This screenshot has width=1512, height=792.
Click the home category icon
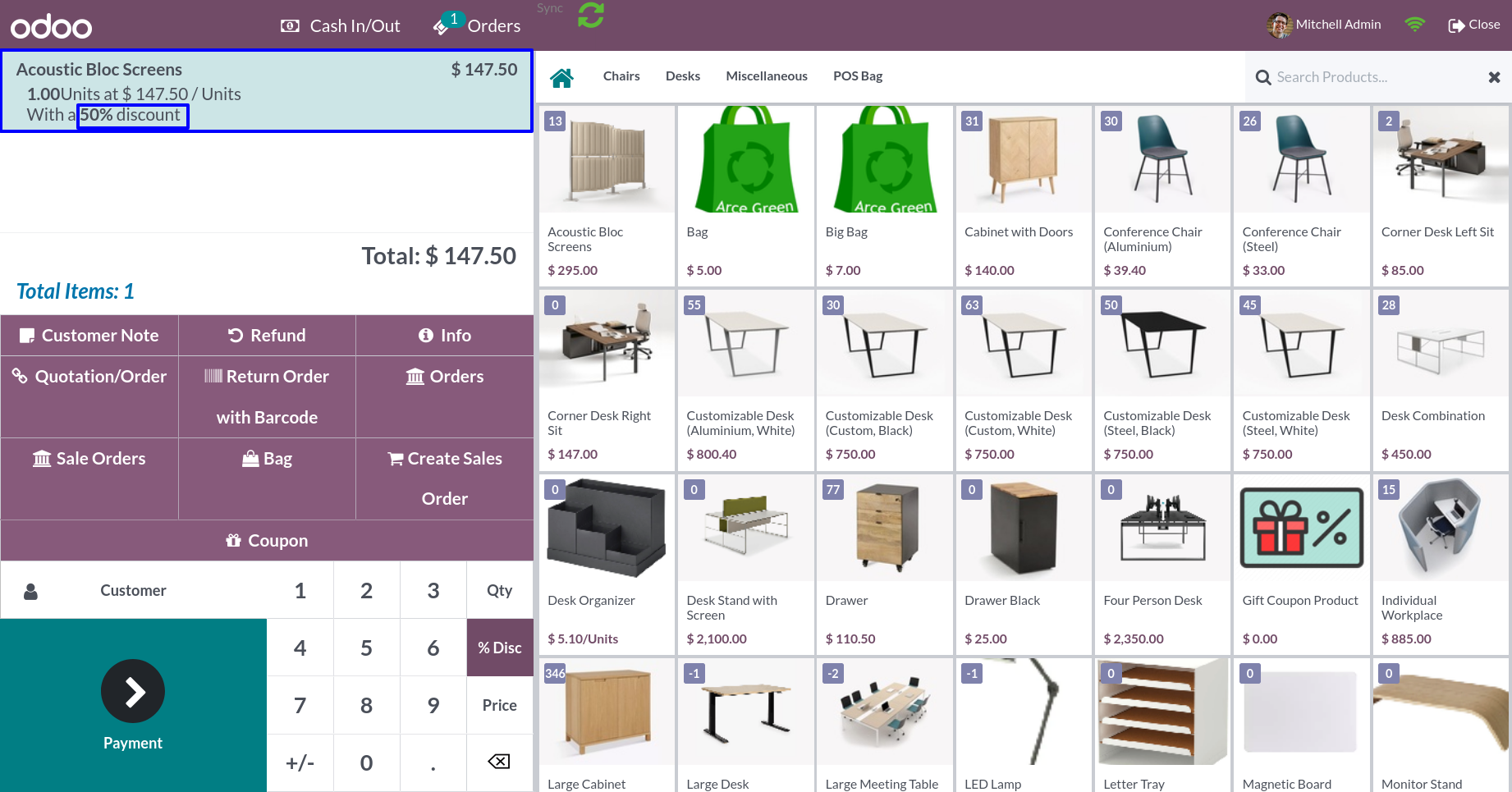561,78
